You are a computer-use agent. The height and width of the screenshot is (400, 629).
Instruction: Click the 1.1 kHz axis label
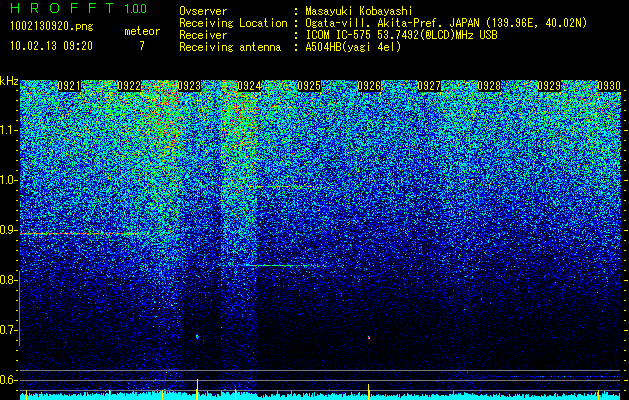(x=8, y=130)
